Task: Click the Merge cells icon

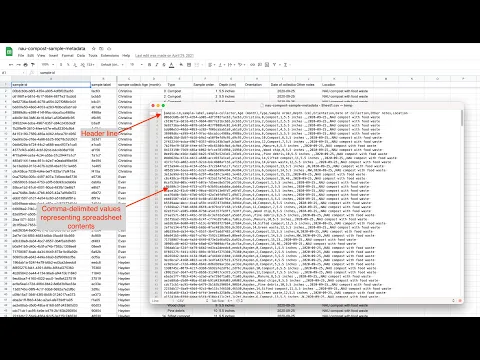Action: pos(197,65)
